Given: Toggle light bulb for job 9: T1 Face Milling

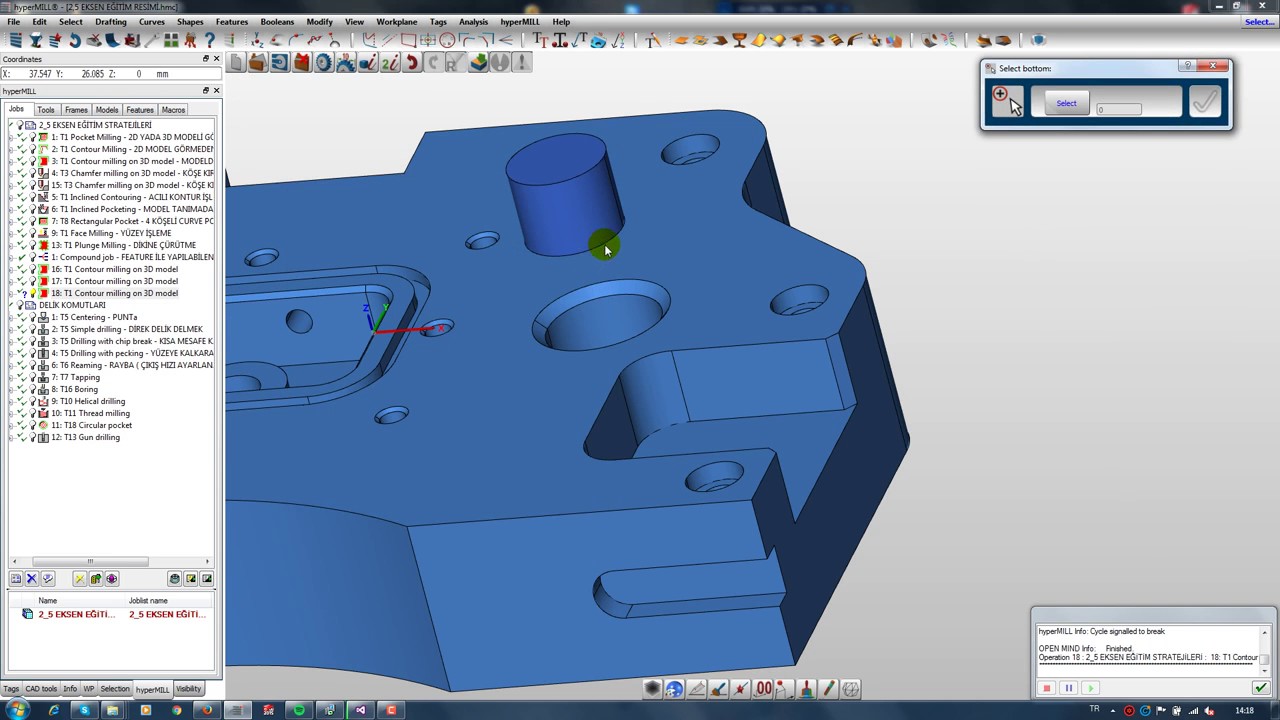Looking at the screenshot, I should [x=32, y=233].
